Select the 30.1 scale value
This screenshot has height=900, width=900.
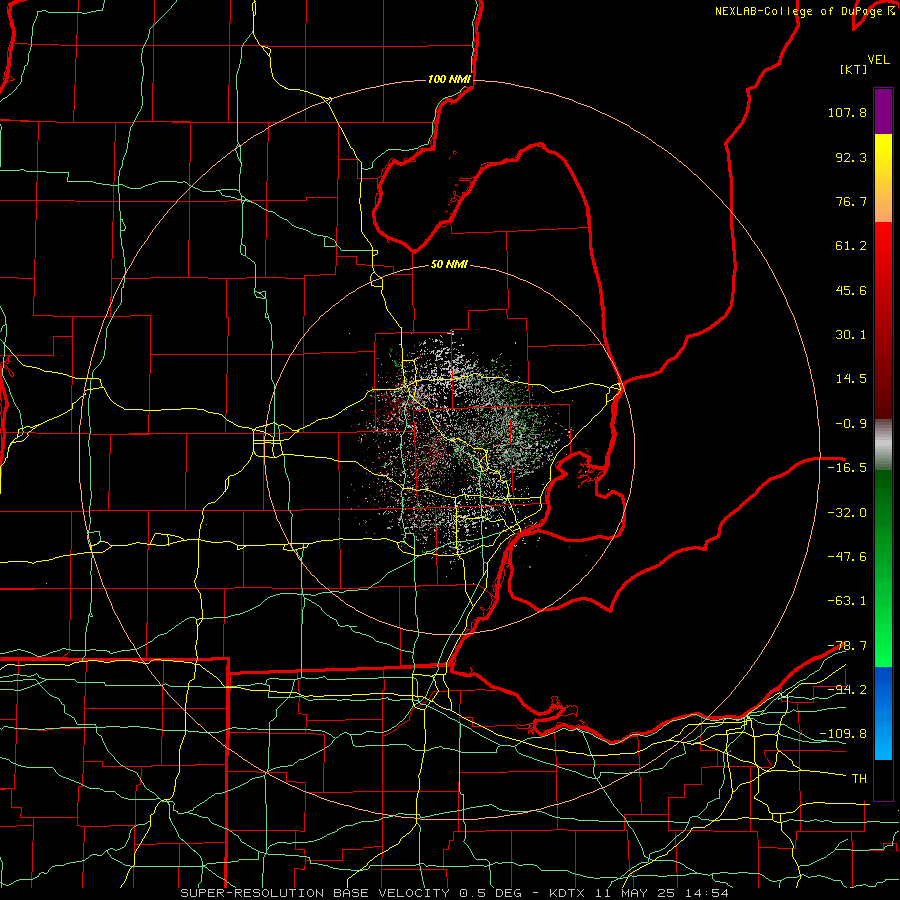click(851, 335)
